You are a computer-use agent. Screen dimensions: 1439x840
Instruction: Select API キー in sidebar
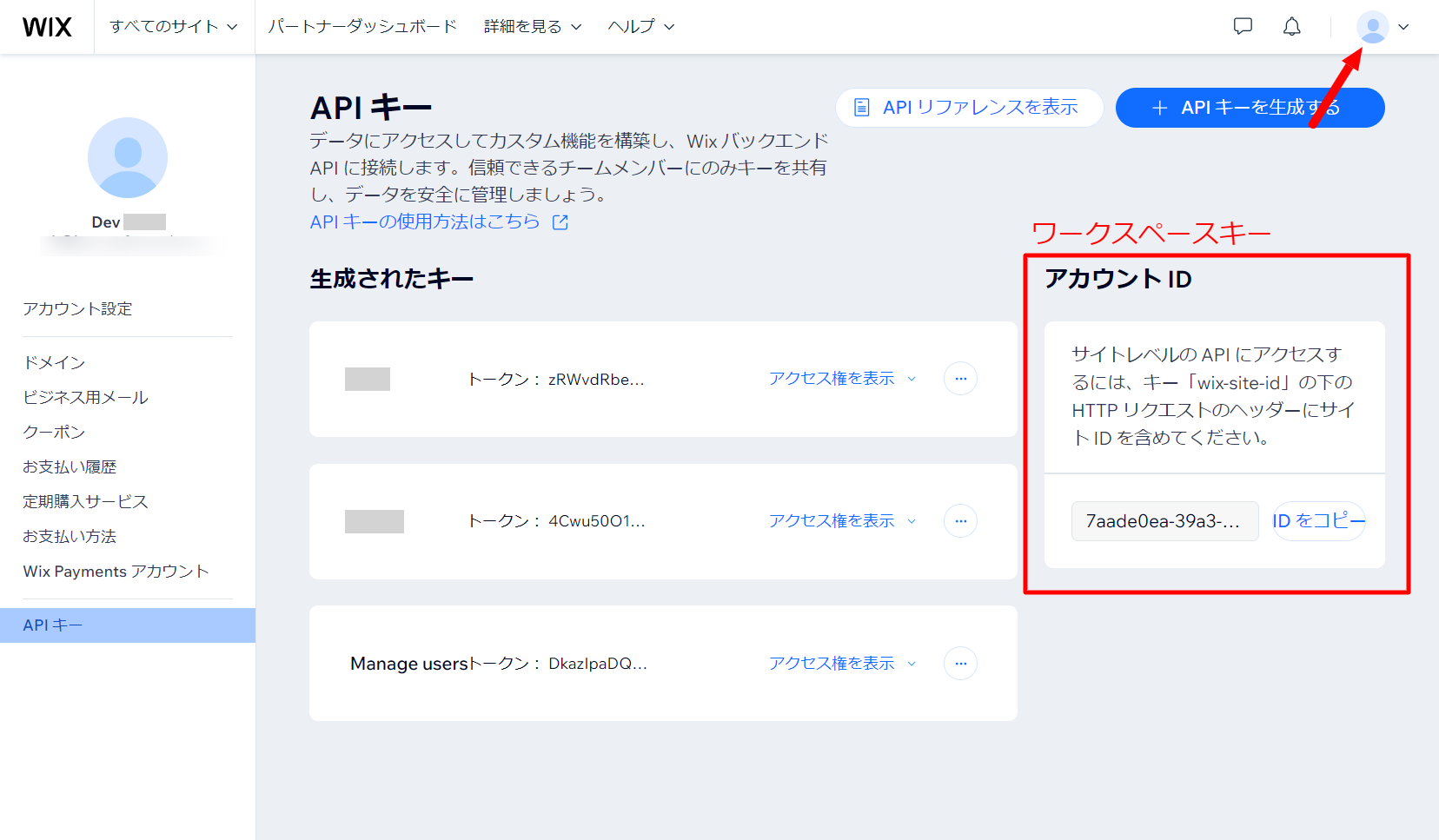tap(128, 625)
